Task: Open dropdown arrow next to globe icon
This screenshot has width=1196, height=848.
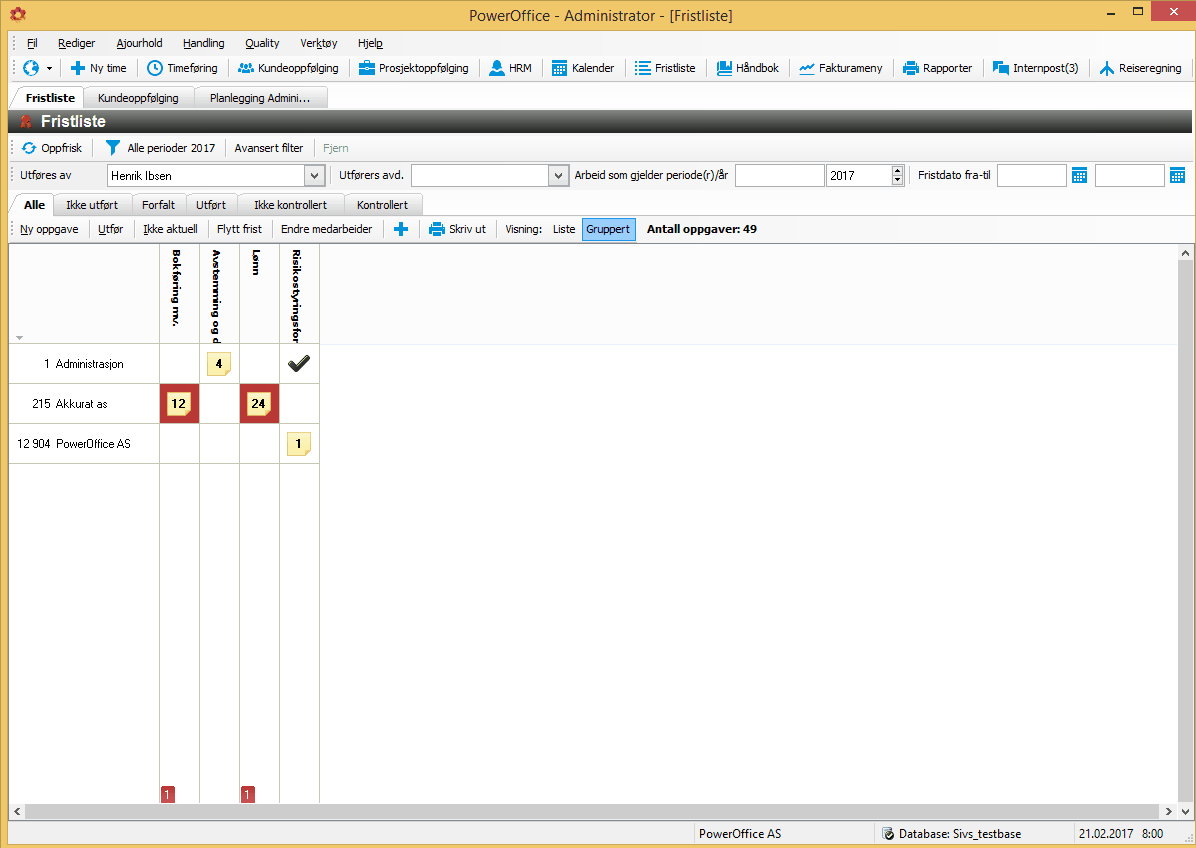Action: (50, 68)
